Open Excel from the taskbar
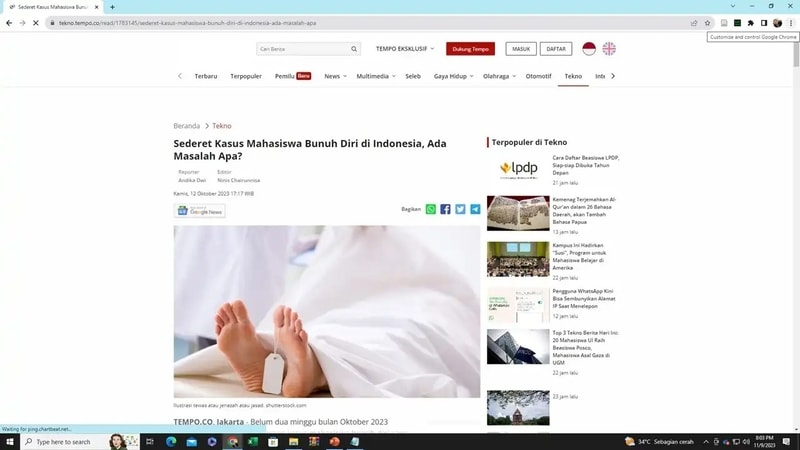This screenshot has height=450, width=800. [253, 441]
